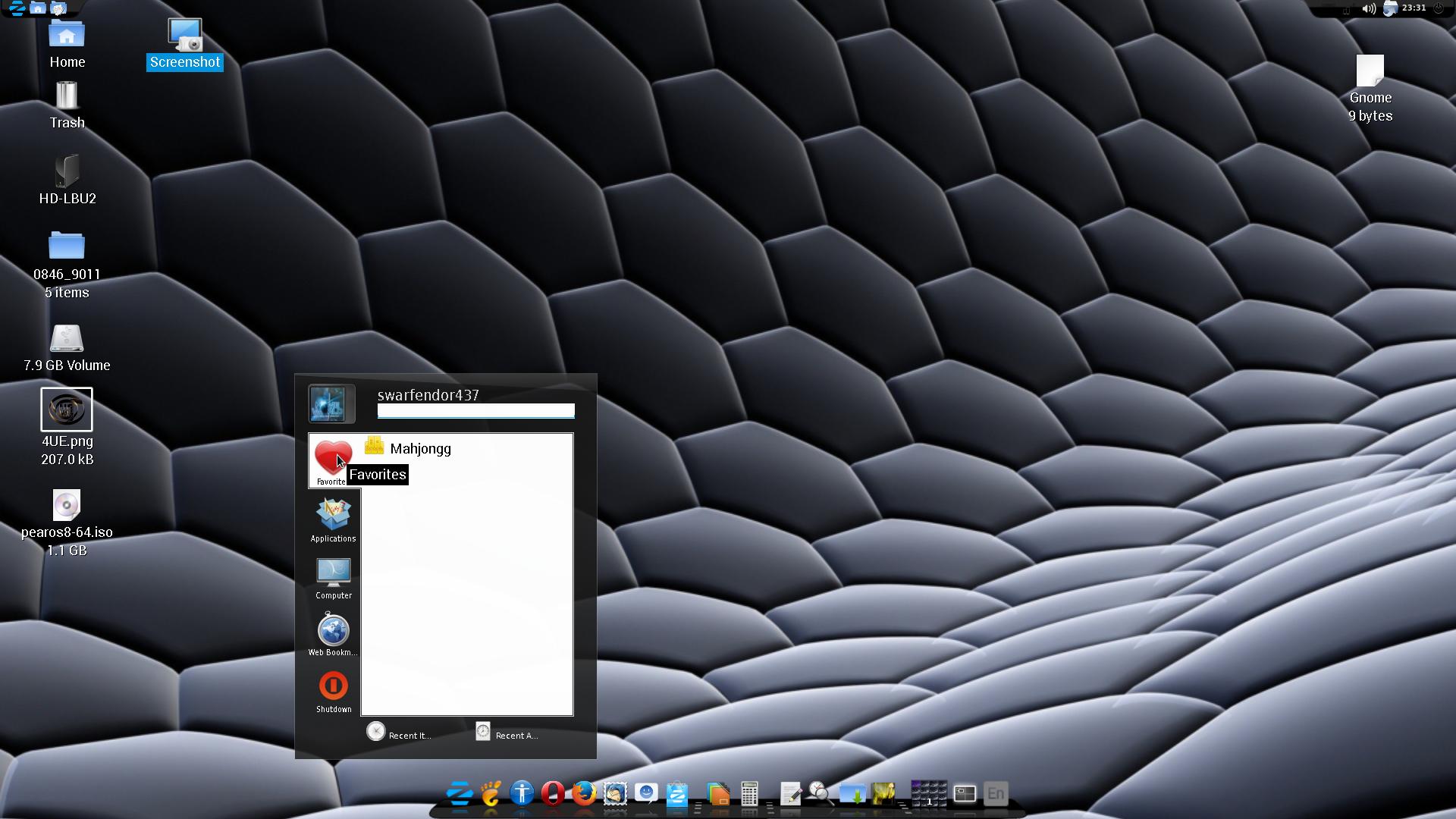Click the menu search field
The image size is (1456, 819).
tap(475, 411)
